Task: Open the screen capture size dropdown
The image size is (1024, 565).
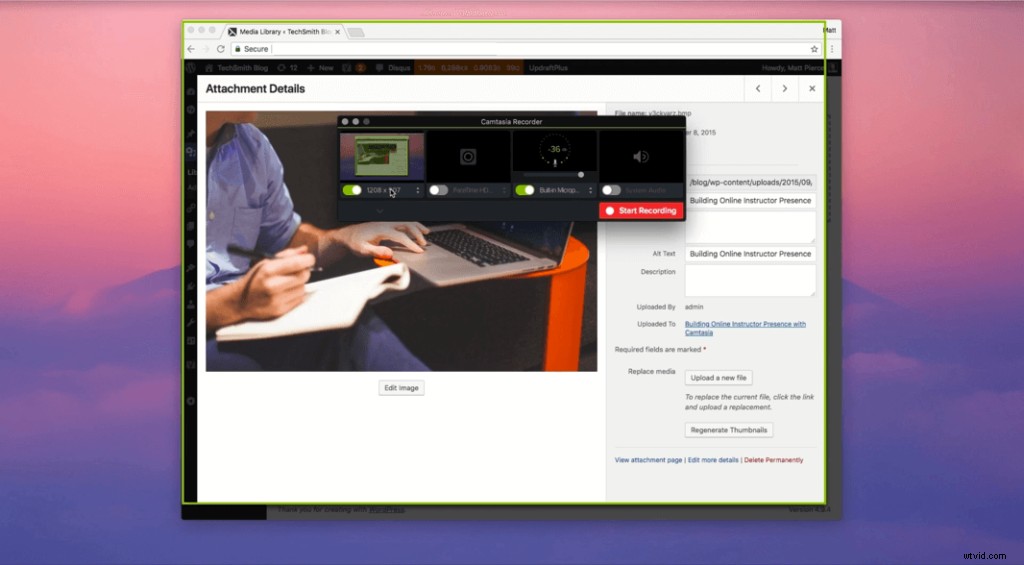Action: tap(417, 190)
